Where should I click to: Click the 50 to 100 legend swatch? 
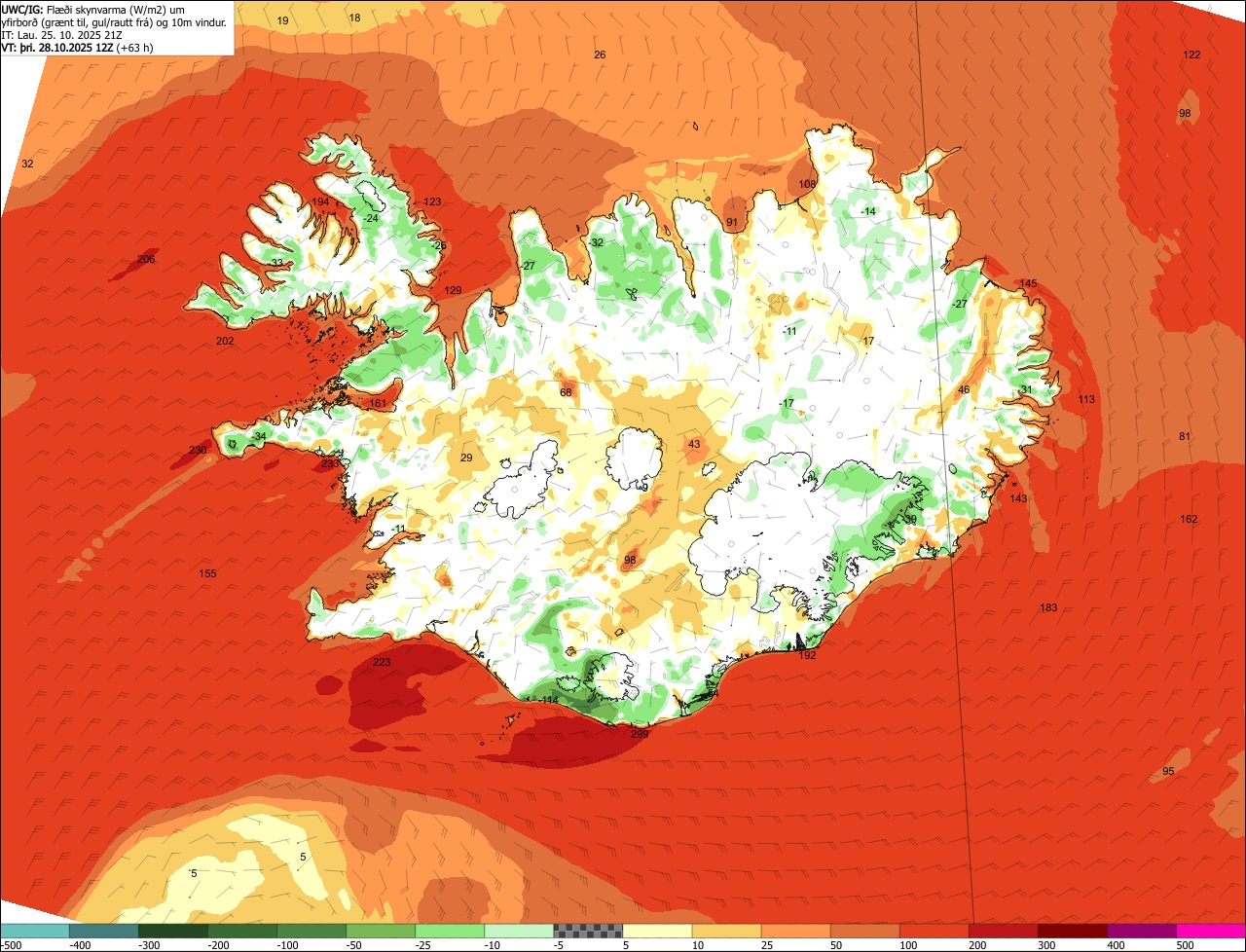(x=864, y=931)
